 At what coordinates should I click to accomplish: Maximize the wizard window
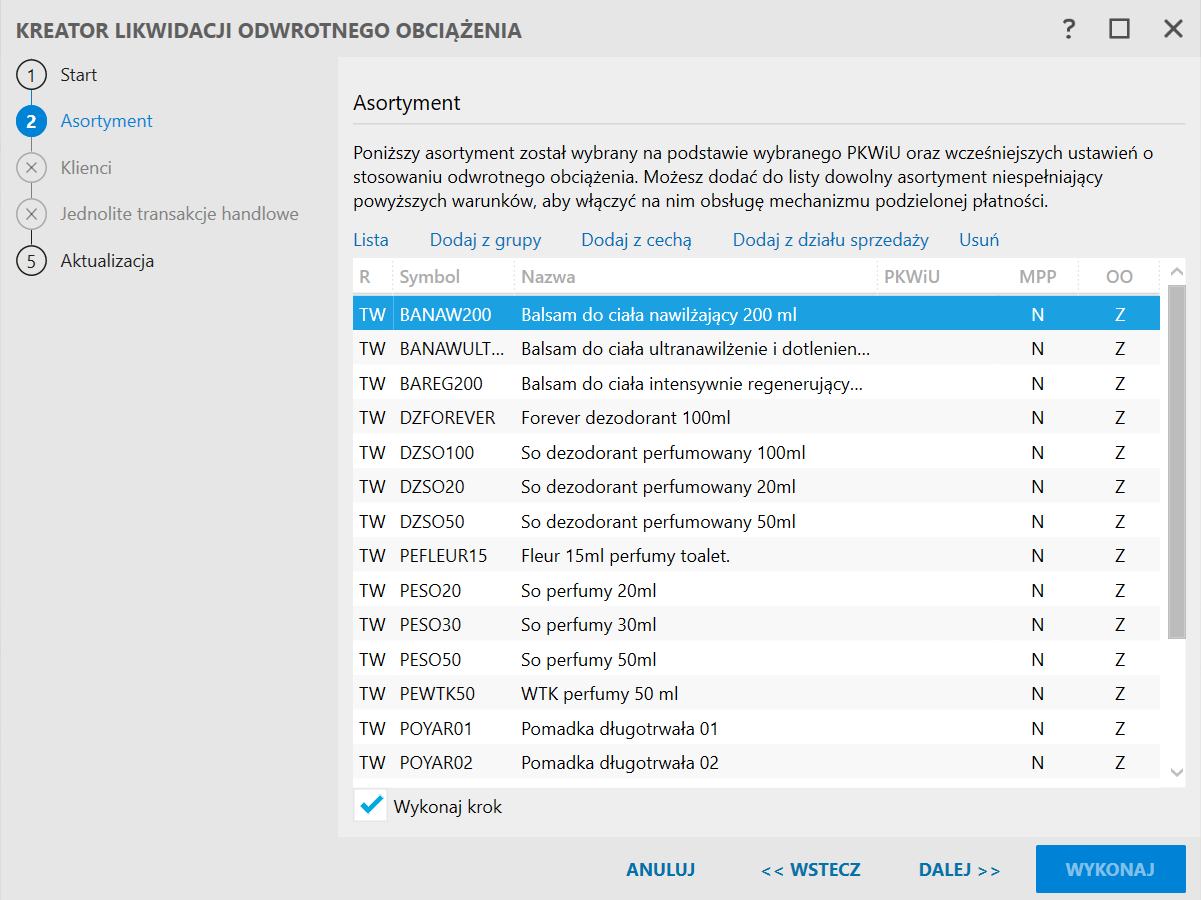1119,29
